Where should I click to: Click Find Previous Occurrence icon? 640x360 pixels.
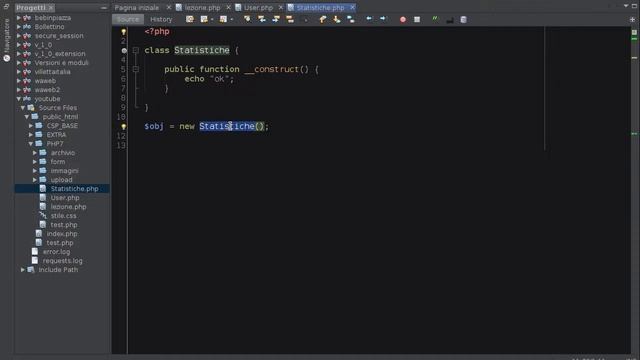pos(262,19)
